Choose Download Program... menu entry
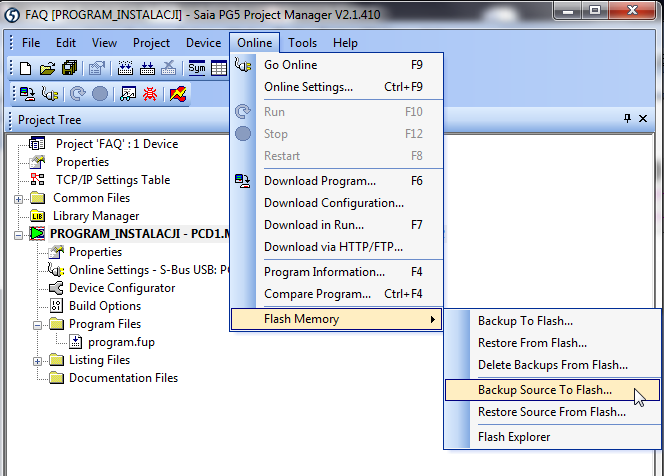The image size is (664, 476). point(337,181)
